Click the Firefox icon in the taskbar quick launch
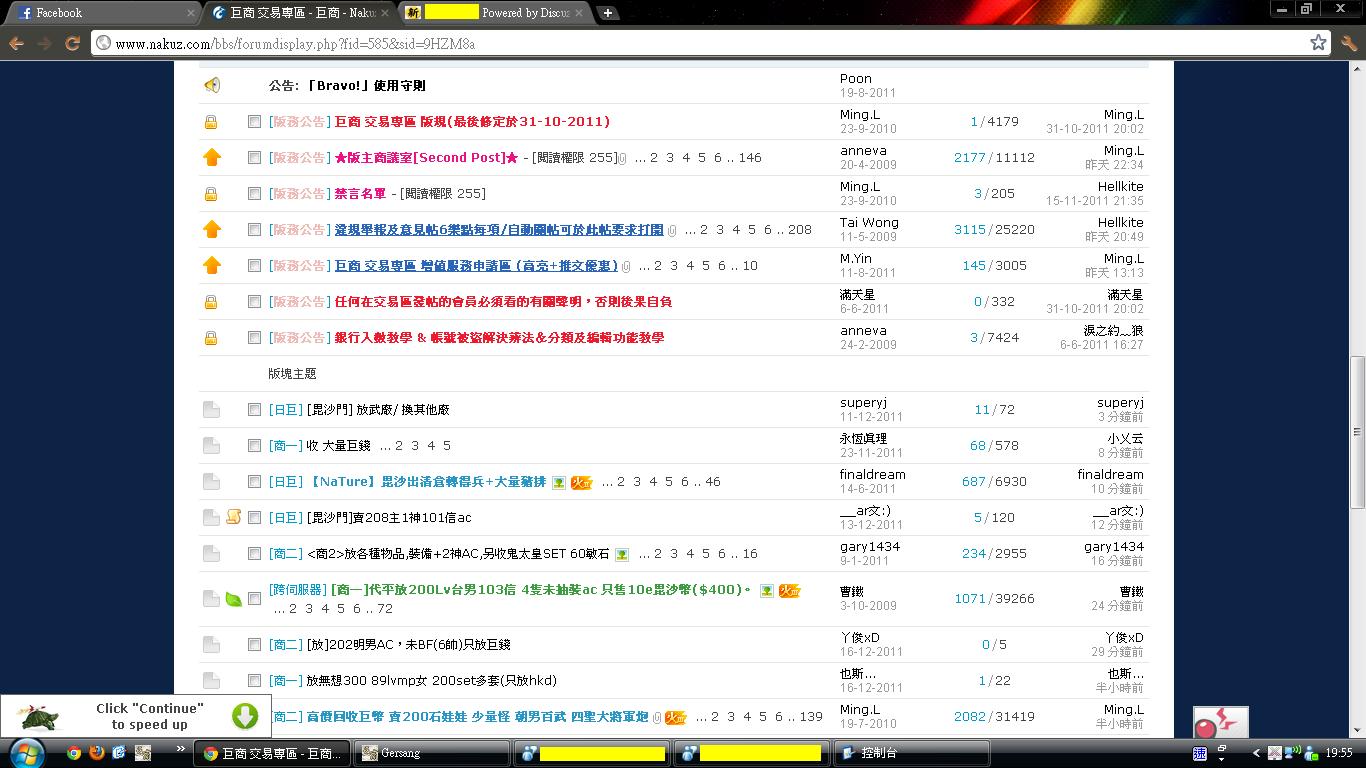 pyautogui.click(x=97, y=753)
